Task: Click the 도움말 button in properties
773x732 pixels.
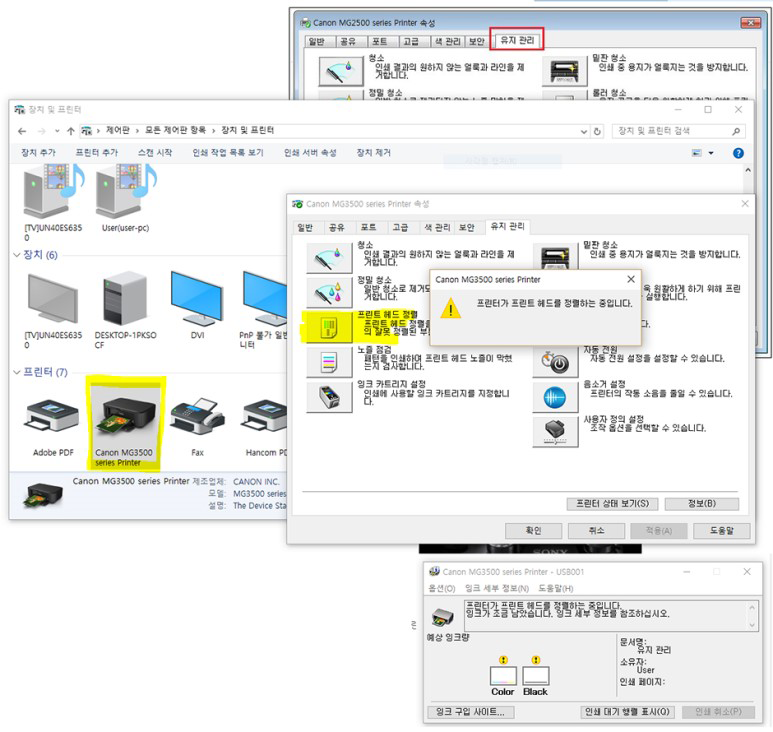Action: (x=722, y=530)
